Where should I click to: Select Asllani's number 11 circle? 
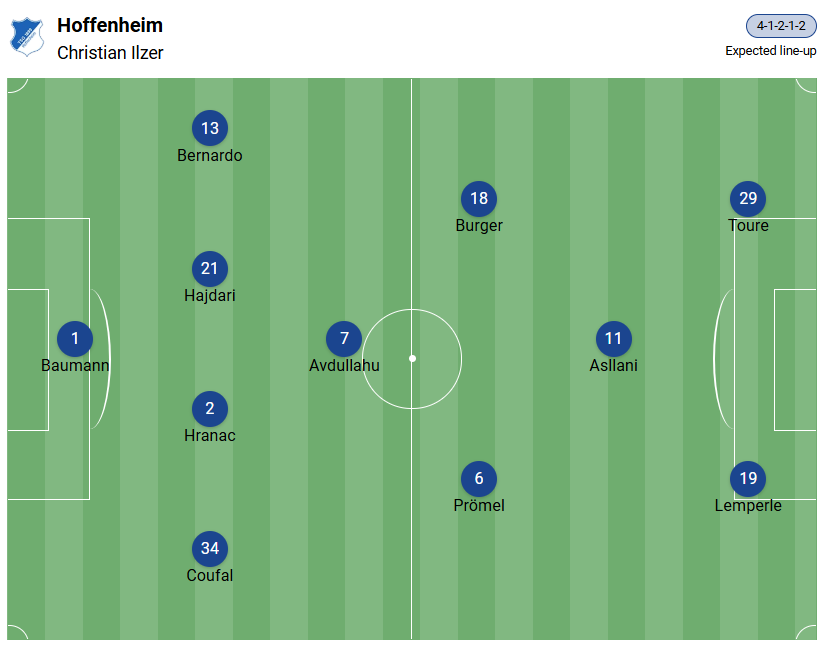click(x=614, y=339)
